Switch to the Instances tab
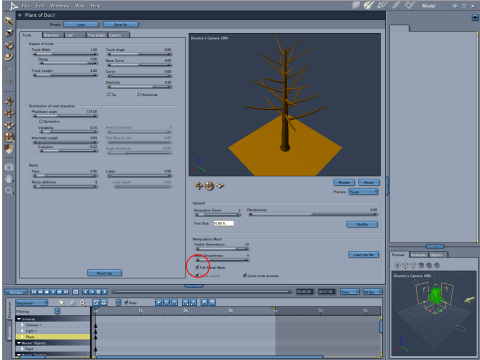The image size is (480, 360). [x=418, y=255]
